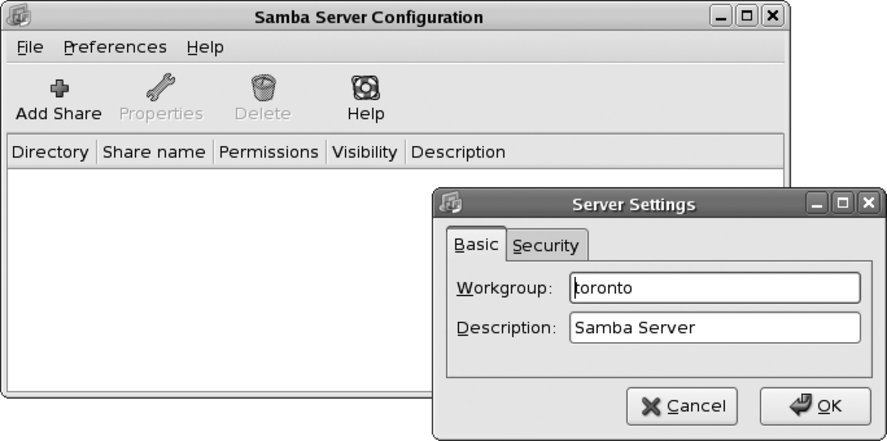This screenshot has height=441, width=887.
Task: Sort by the Directory column header
Action: tap(50, 152)
